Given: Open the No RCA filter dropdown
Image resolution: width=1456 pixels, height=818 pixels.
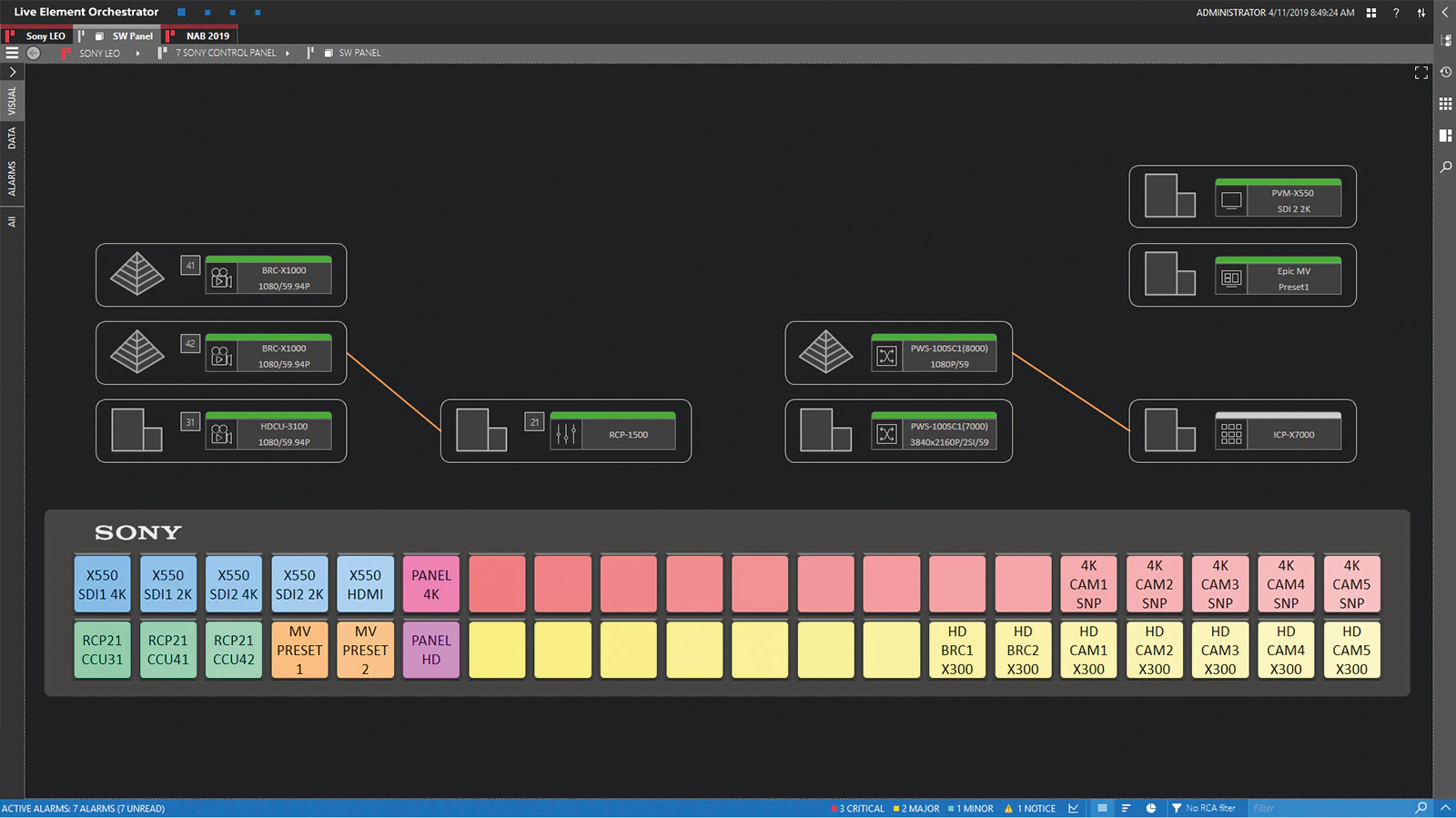Looking at the screenshot, I should [x=1203, y=808].
